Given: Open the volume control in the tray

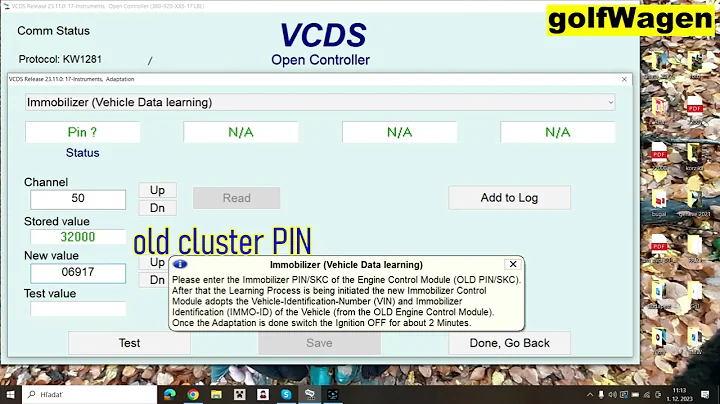Looking at the screenshot, I should click(613, 395).
